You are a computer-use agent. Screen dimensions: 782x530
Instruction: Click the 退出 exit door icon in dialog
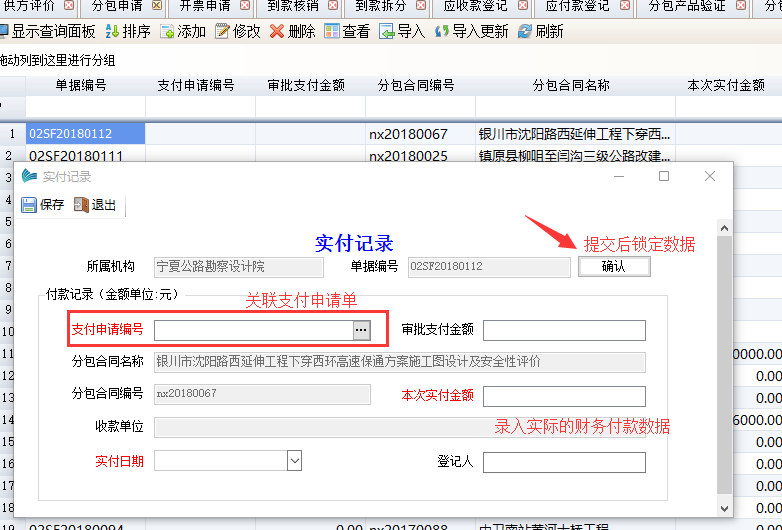point(81,204)
